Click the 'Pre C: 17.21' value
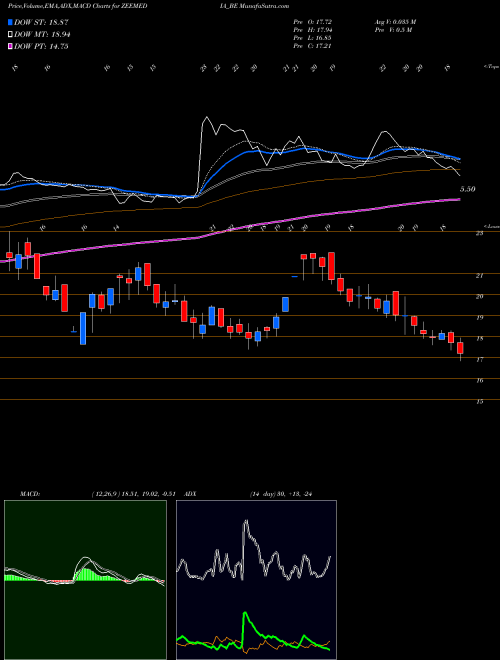The height and width of the screenshot is (660, 500). point(314,46)
